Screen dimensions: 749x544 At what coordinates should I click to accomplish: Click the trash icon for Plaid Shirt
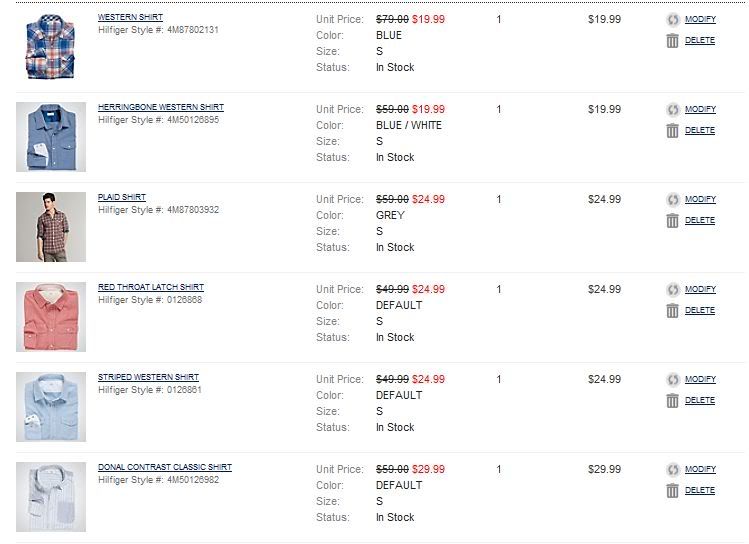tap(673, 221)
